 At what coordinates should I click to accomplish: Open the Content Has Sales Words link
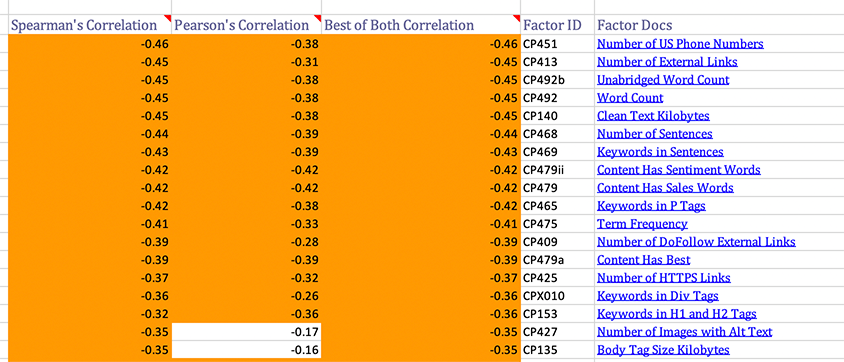[x=665, y=188]
